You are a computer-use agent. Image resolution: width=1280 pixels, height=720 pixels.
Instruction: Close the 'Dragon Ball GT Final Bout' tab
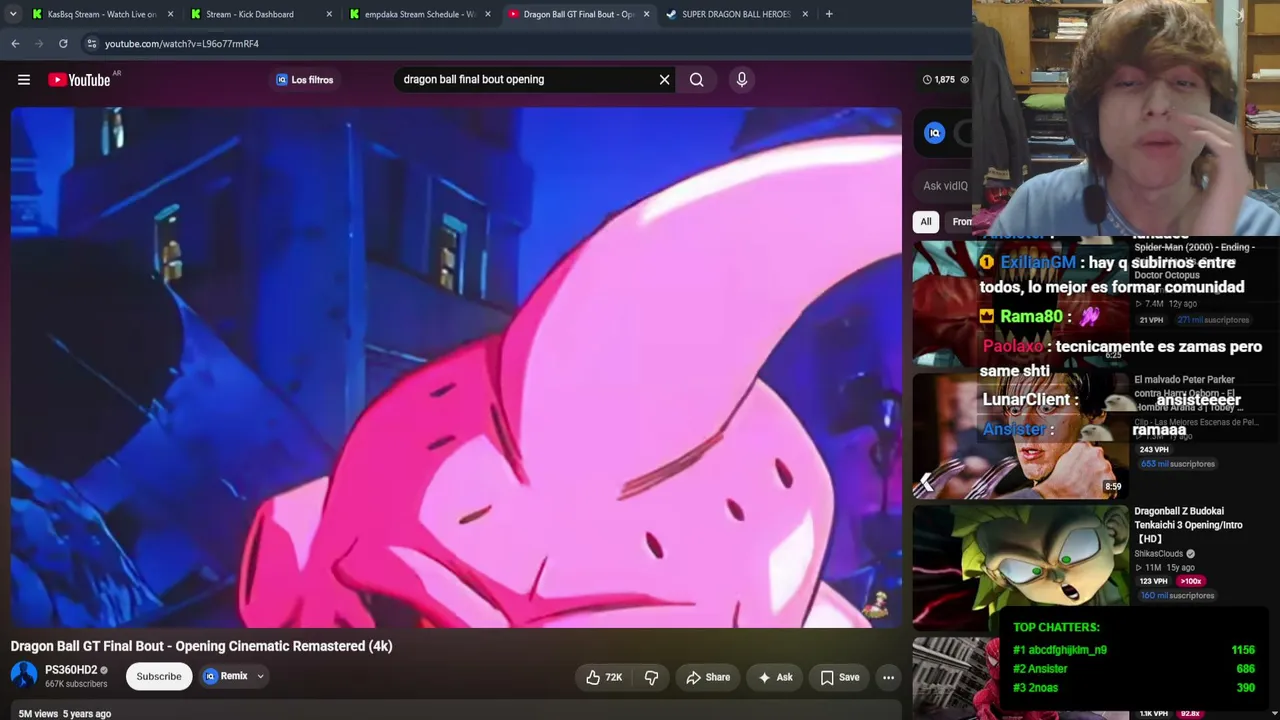pyautogui.click(x=646, y=14)
